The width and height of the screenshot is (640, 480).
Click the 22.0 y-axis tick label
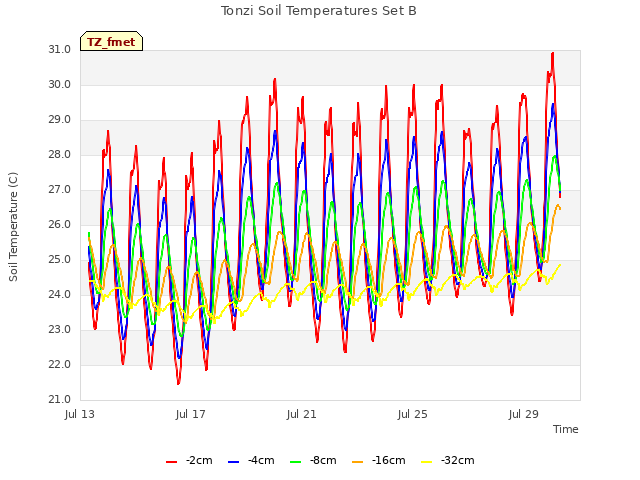point(60,364)
